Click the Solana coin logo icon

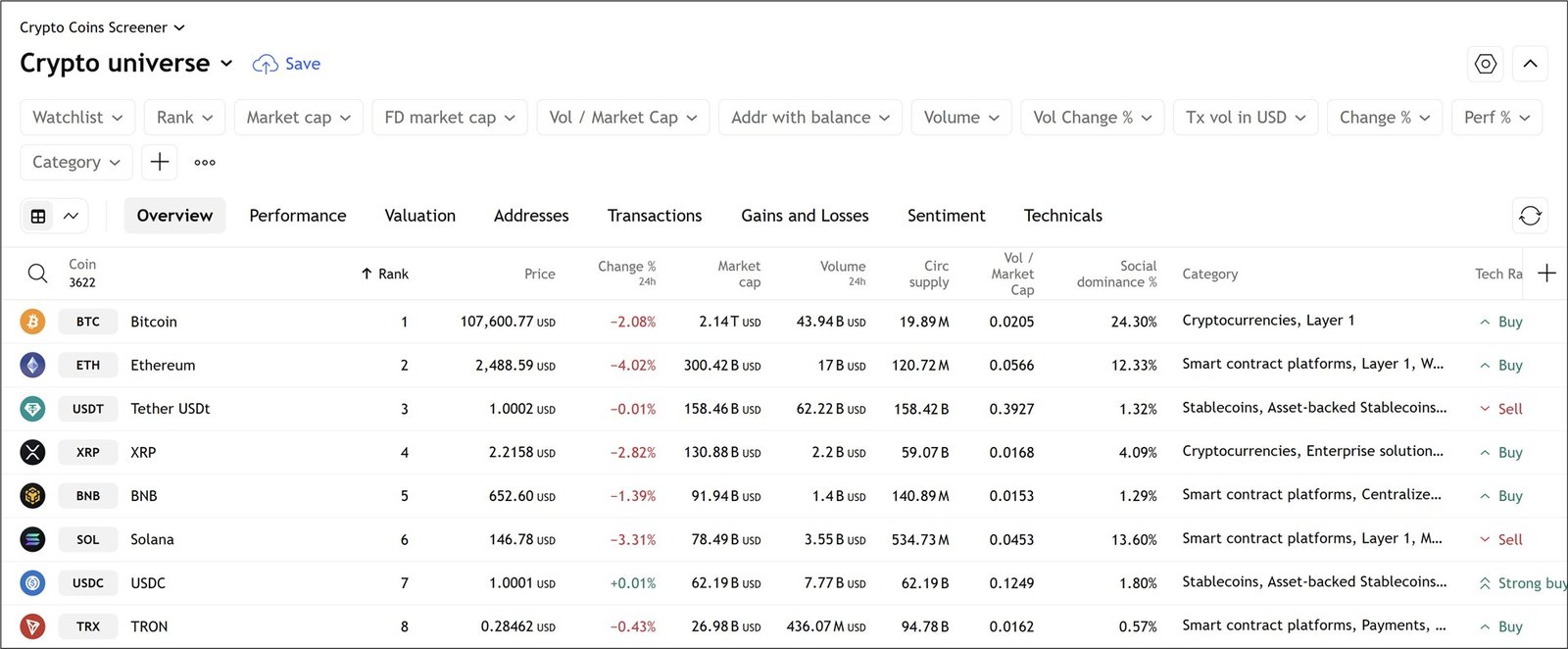32,539
